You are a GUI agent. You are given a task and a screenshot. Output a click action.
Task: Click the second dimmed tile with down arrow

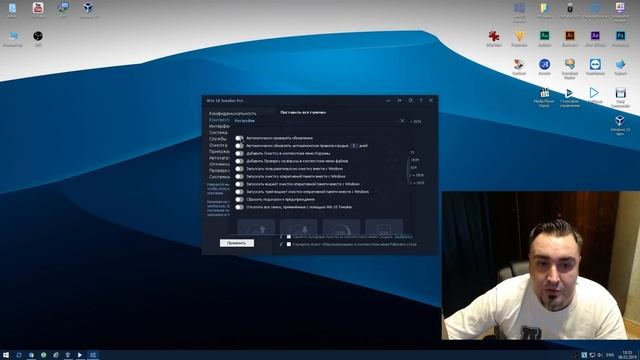point(299,228)
